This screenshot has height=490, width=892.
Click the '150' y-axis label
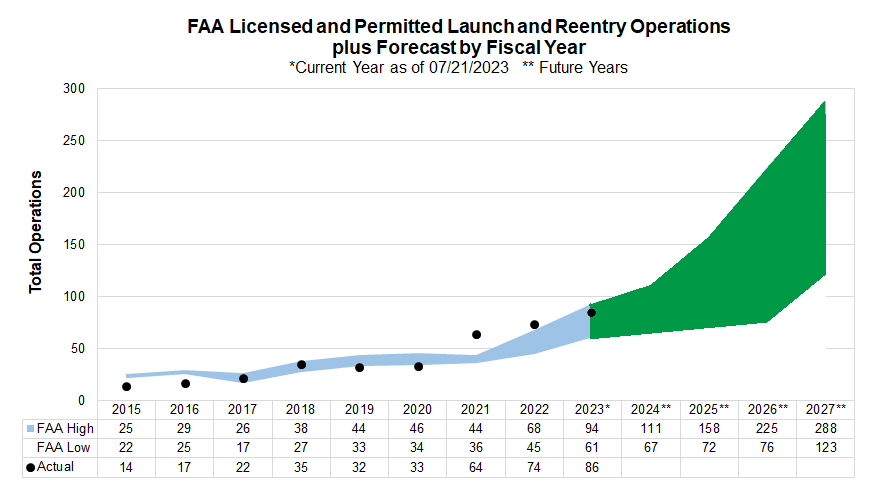pyautogui.click(x=74, y=245)
